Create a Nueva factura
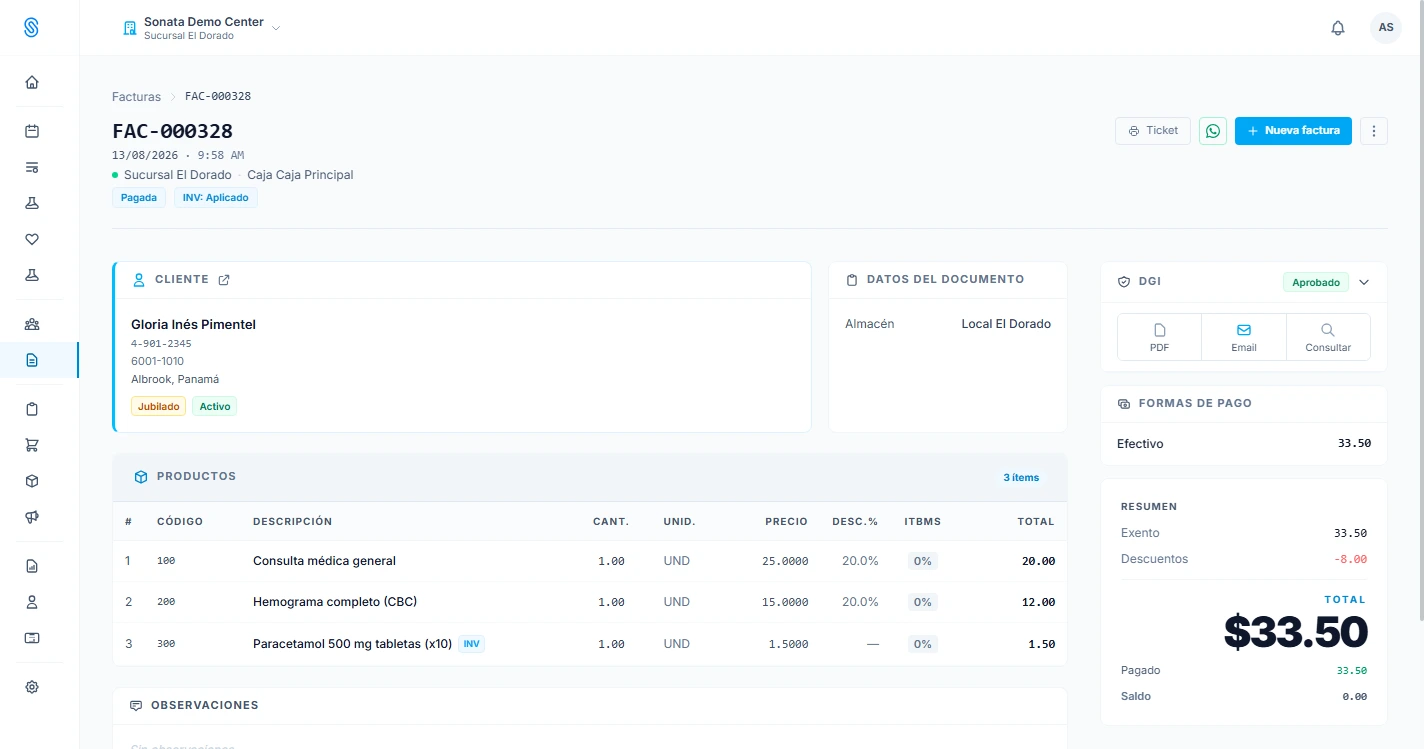This screenshot has height=749, width=1424. pyautogui.click(x=1293, y=131)
